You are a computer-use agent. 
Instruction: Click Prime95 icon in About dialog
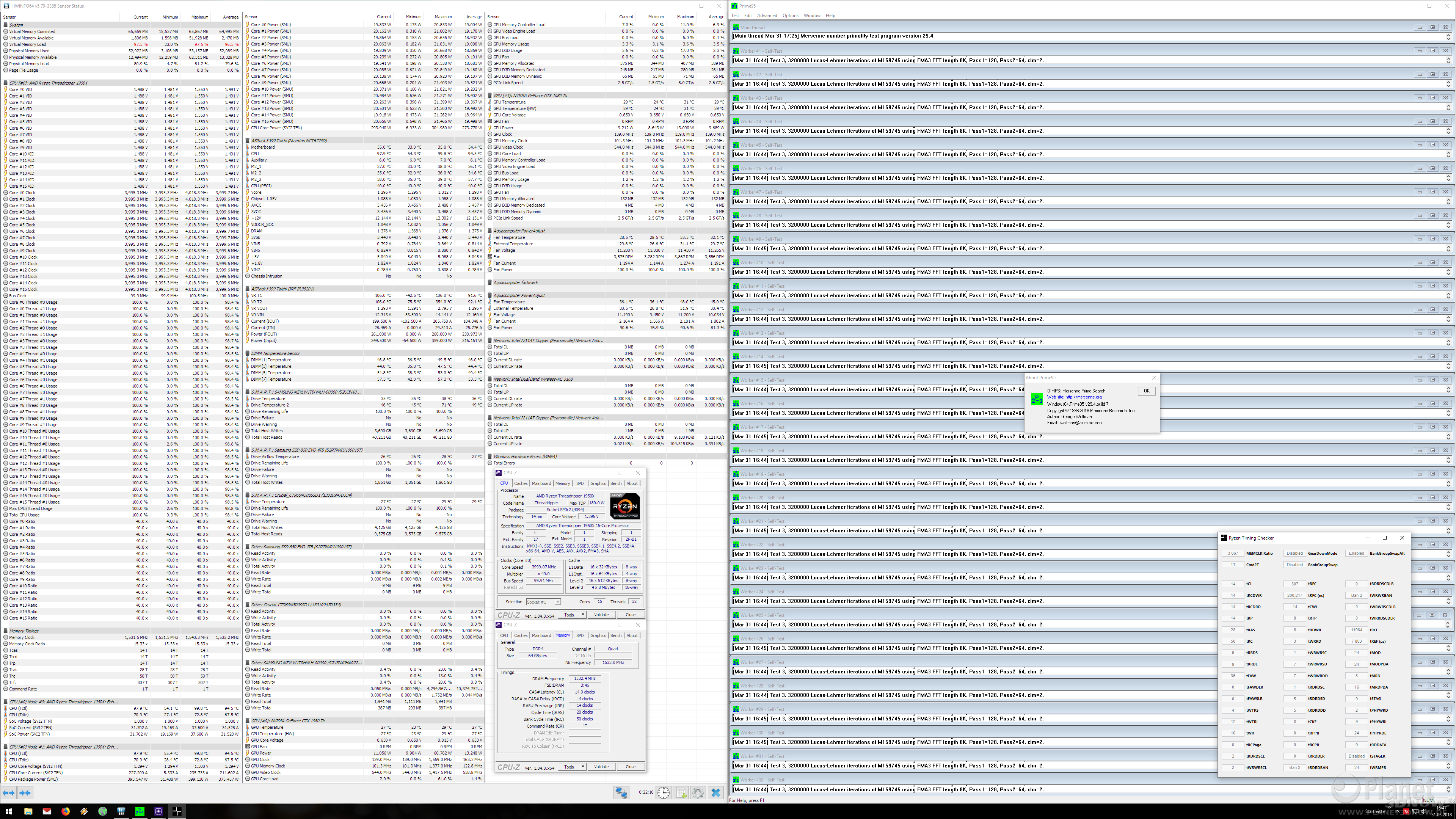coord(1037,399)
